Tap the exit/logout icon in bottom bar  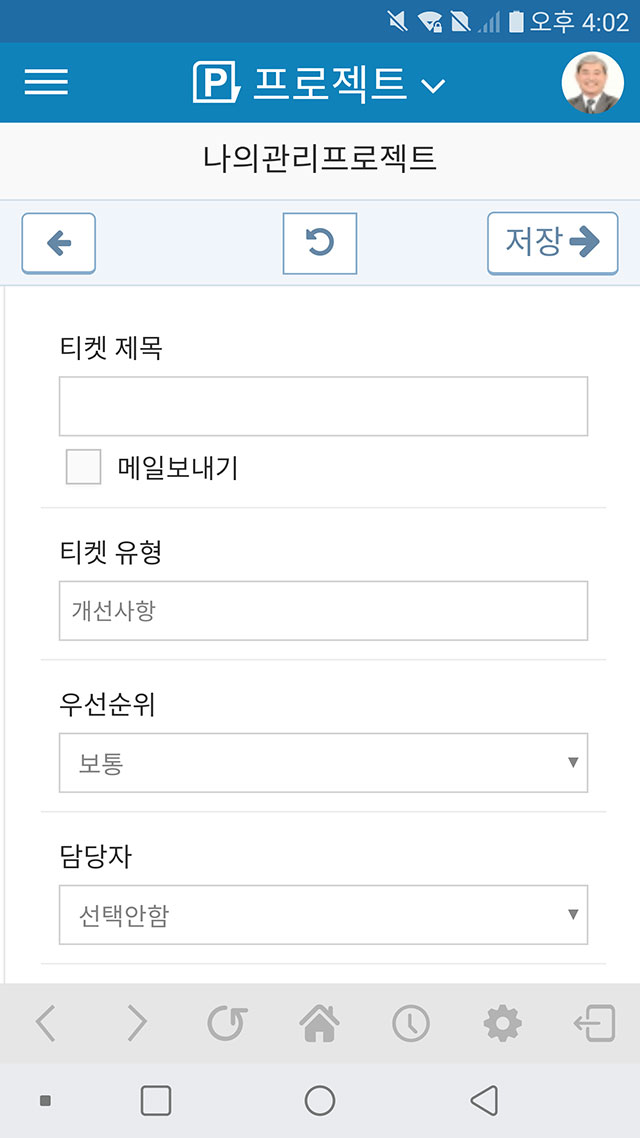[594, 1023]
